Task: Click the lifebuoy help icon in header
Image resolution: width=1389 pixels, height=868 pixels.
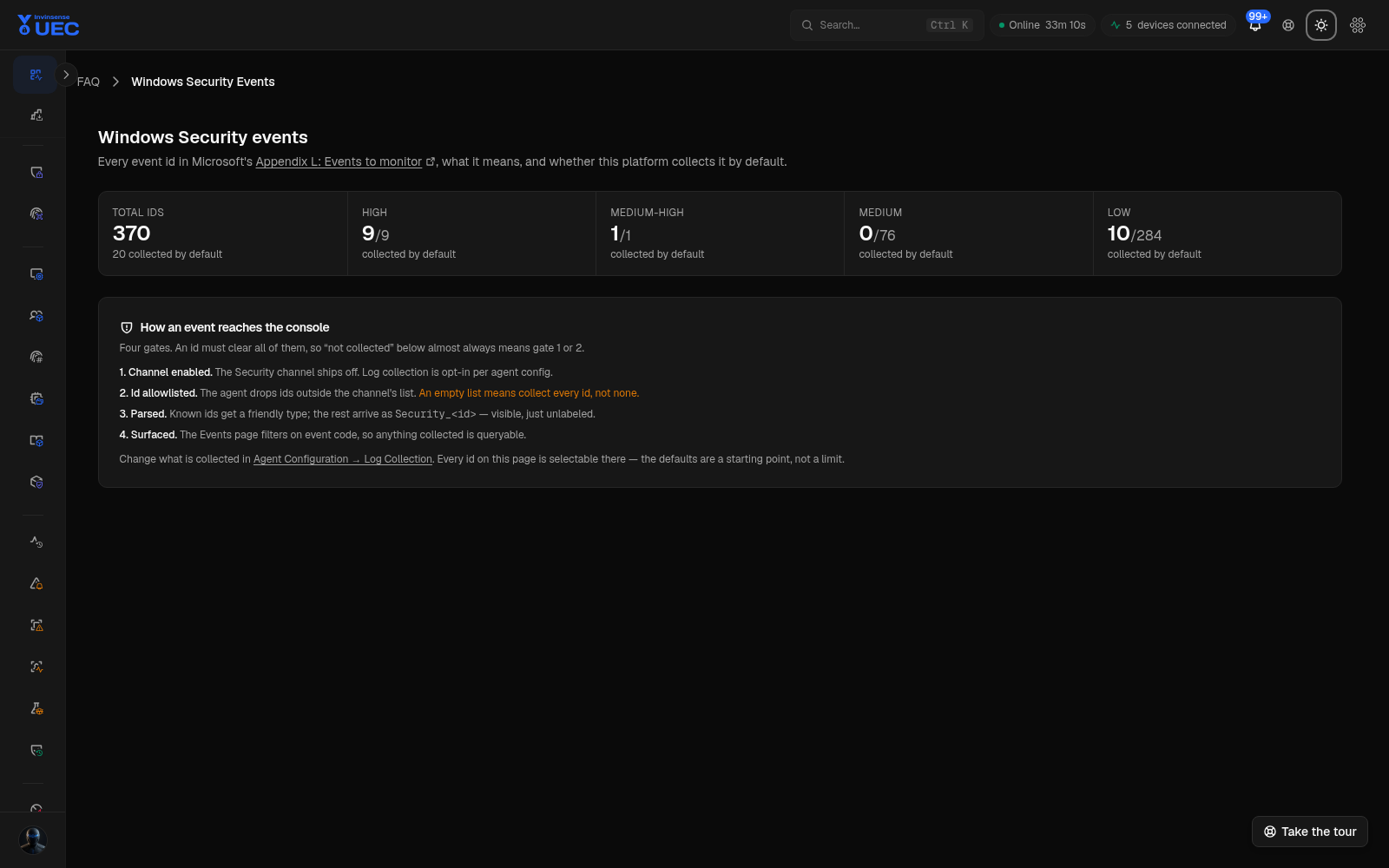Action: pyautogui.click(x=1288, y=25)
